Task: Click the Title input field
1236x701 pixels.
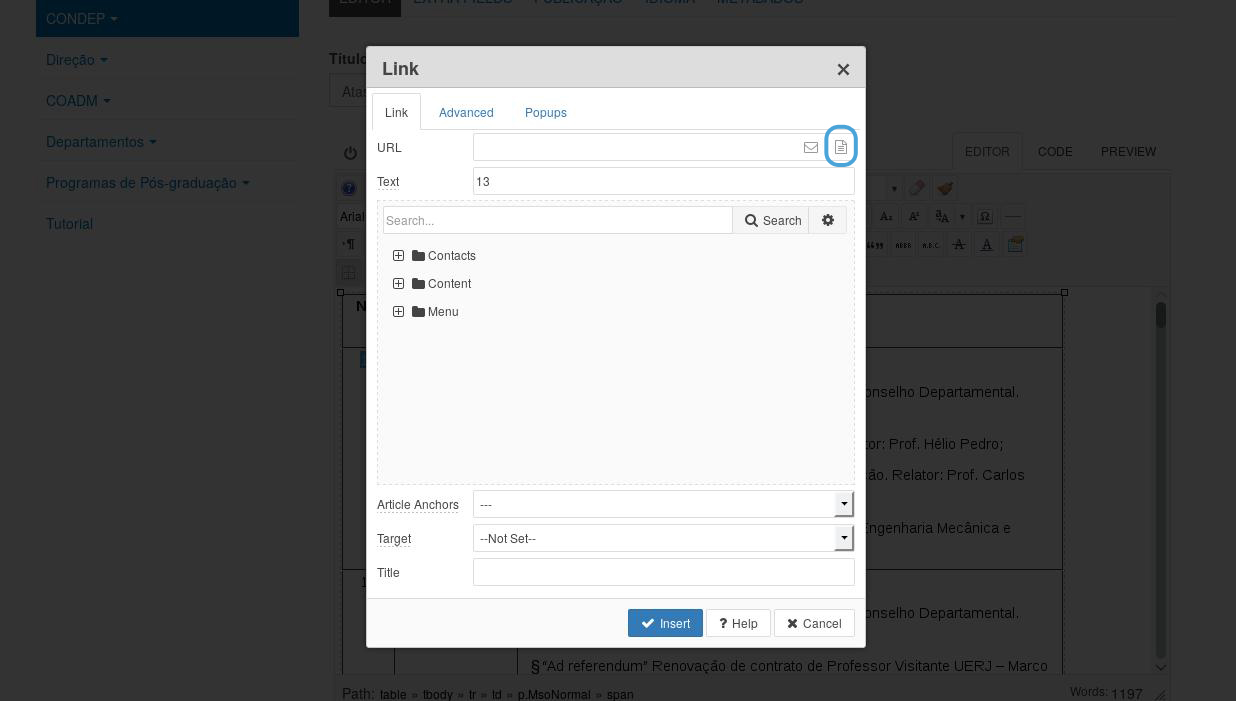Action: pos(664,572)
